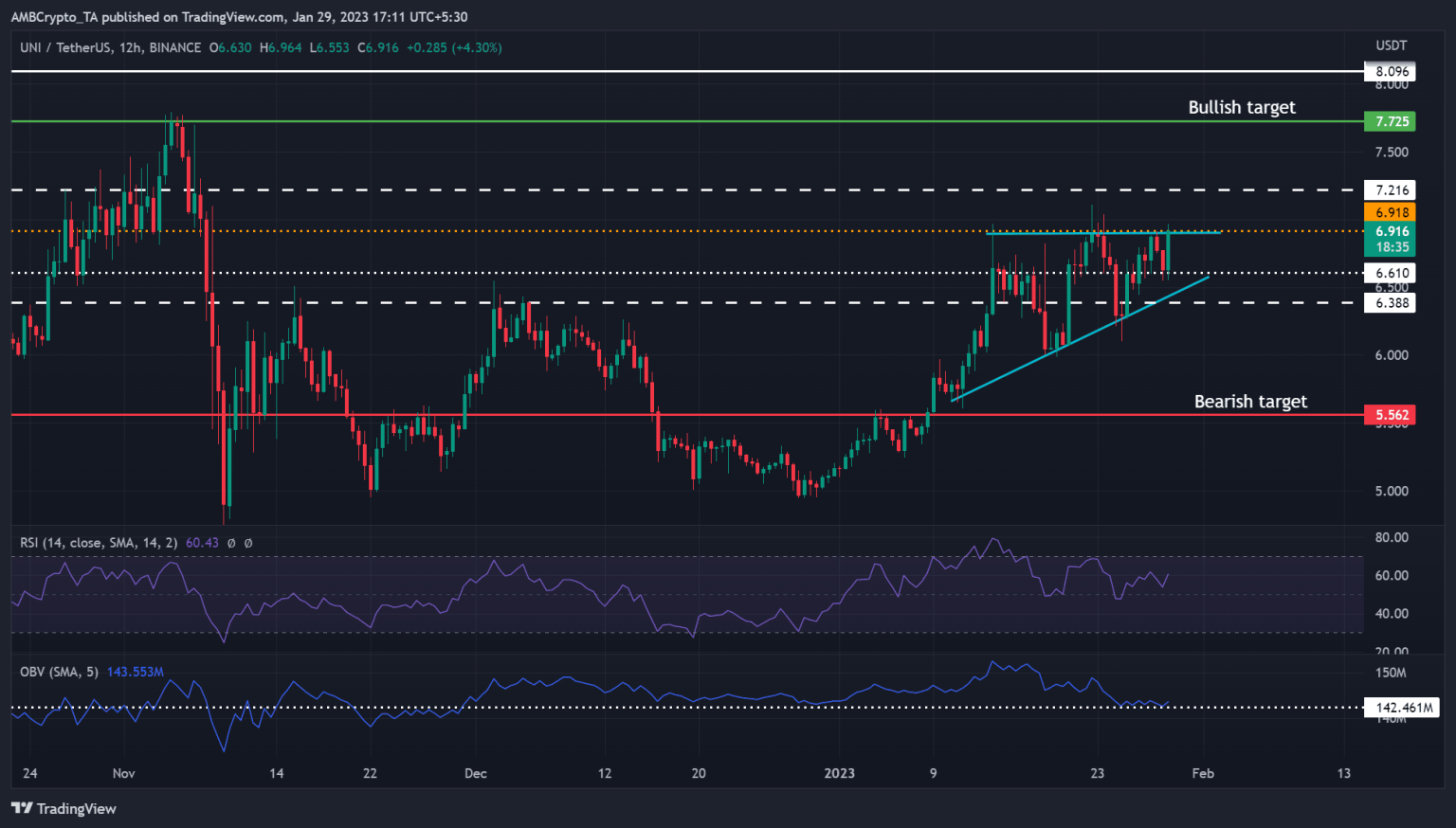Select the BINANCE exchange label
Viewport: 1456px width, 828px height.
coord(174,47)
